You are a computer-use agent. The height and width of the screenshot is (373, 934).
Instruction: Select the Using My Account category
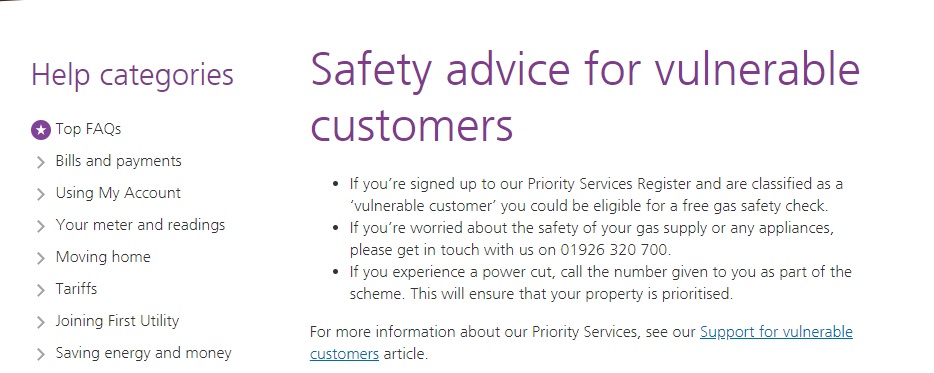118,193
